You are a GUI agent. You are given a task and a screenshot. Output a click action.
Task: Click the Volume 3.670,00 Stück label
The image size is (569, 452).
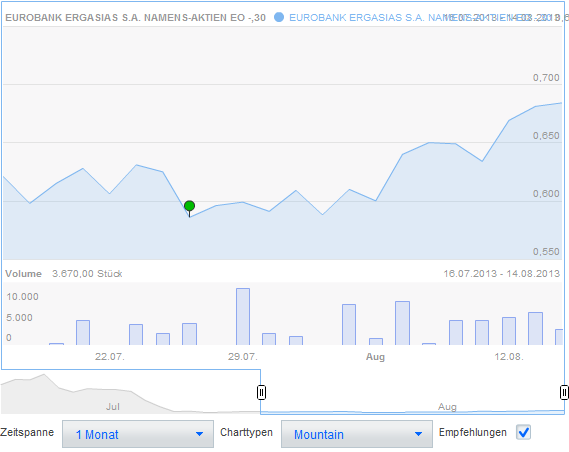pyautogui.click(x=64, y=274)
